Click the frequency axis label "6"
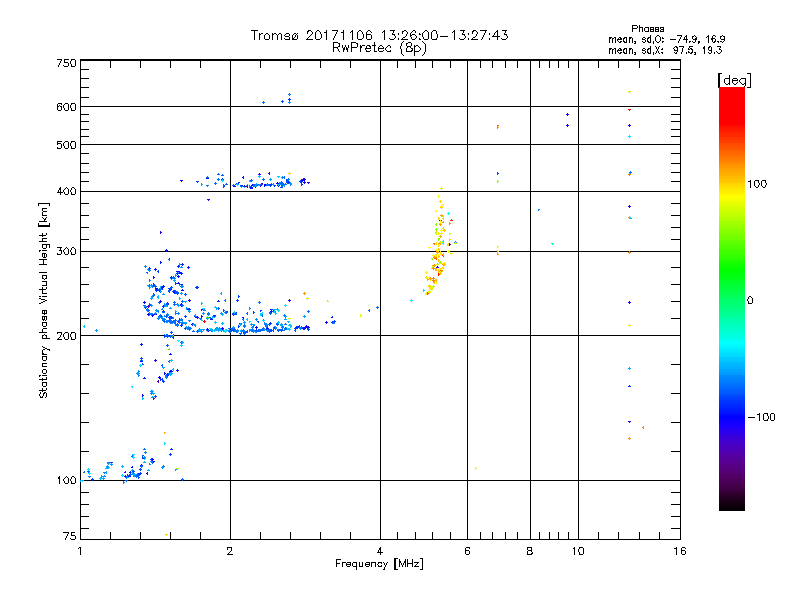The height and width of the screenshot is (600, 800). point(467,551)
